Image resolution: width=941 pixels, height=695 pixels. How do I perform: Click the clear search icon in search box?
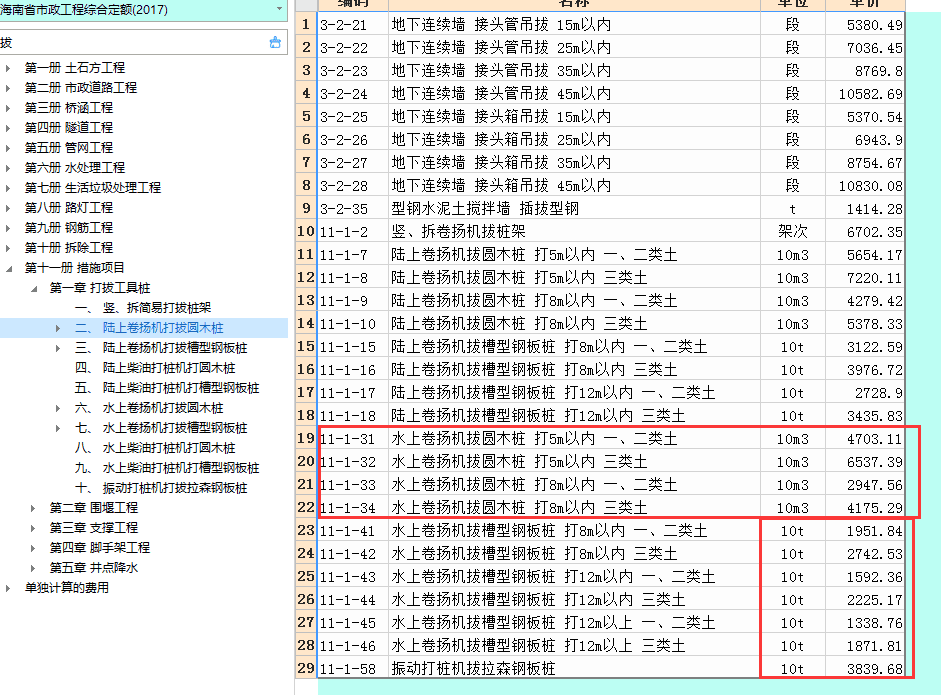[x=275, y=43]
